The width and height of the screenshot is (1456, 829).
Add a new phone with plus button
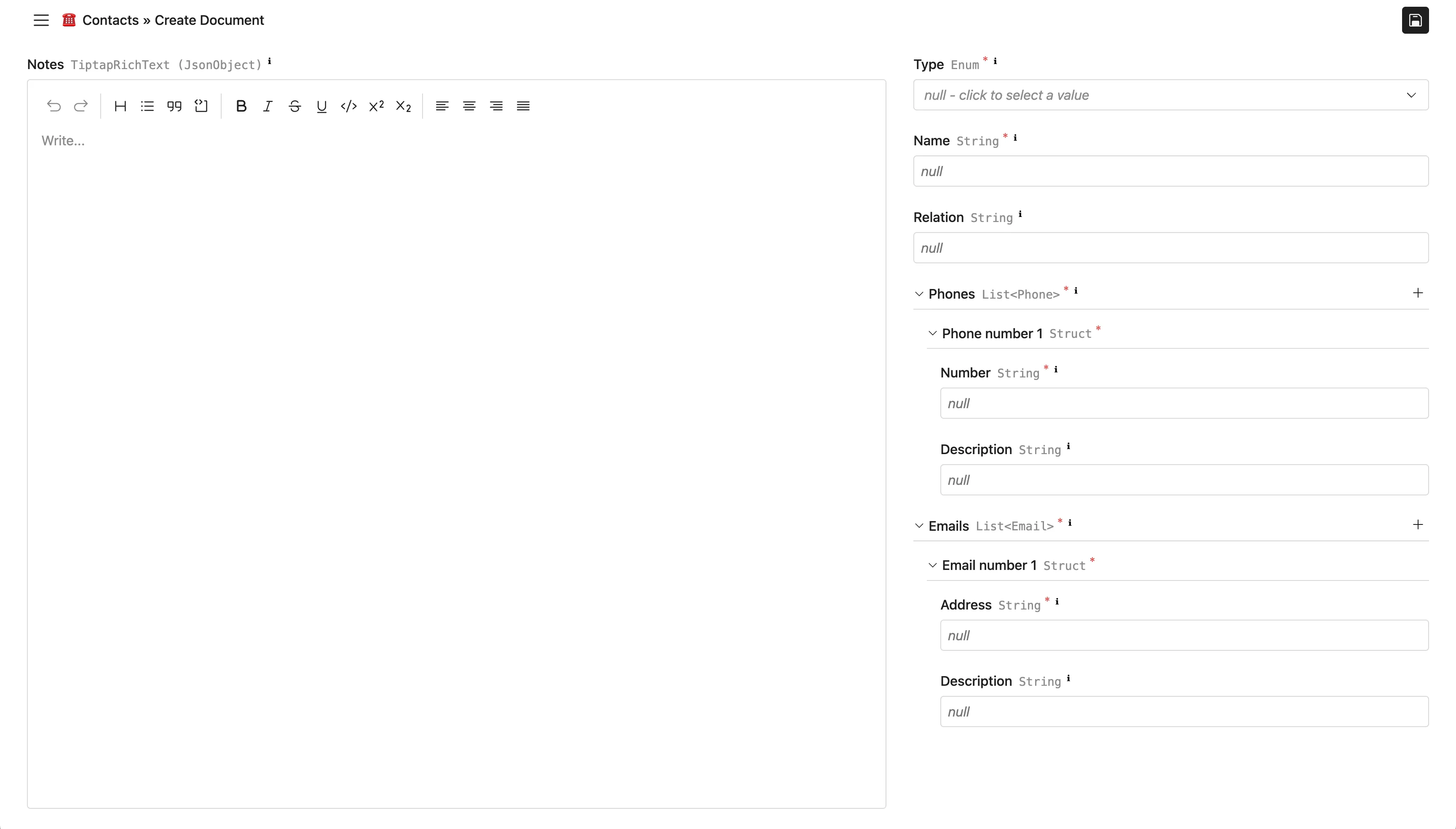pos(1417,293)
